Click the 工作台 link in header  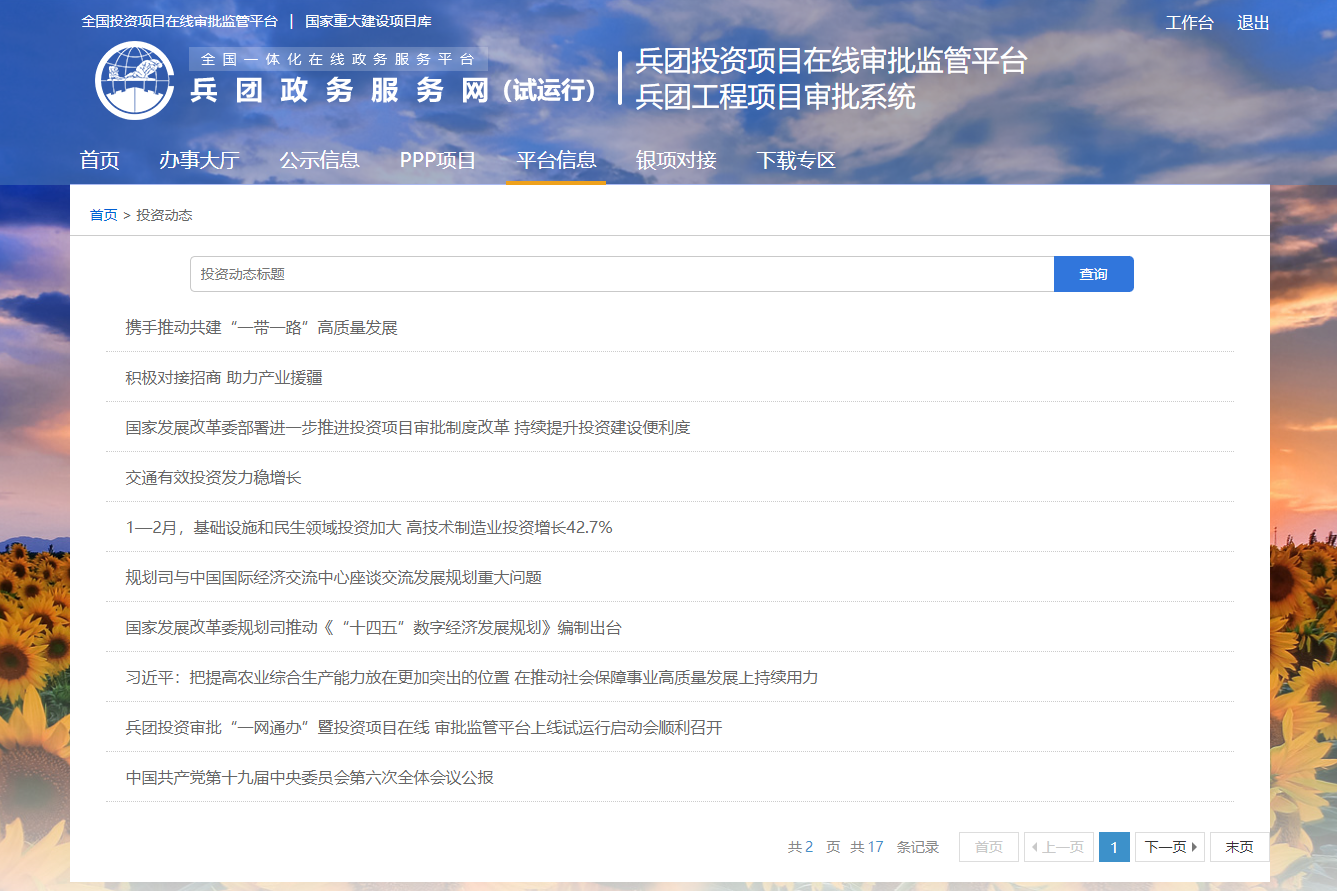click(1189, 23)
